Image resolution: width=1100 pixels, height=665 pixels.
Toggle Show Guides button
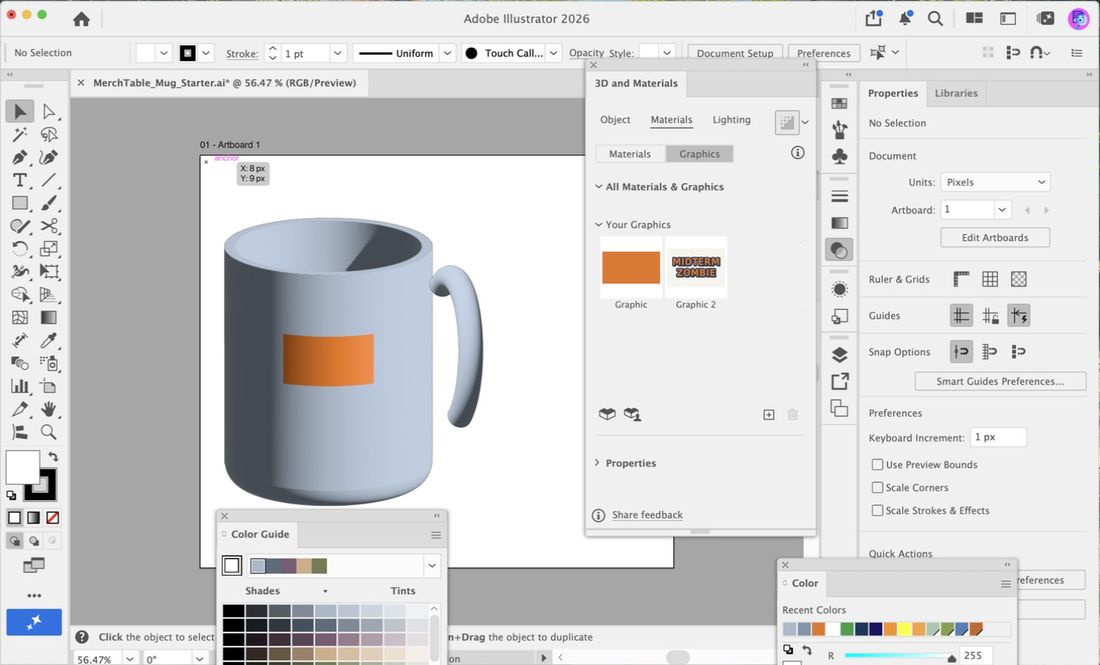961,316
